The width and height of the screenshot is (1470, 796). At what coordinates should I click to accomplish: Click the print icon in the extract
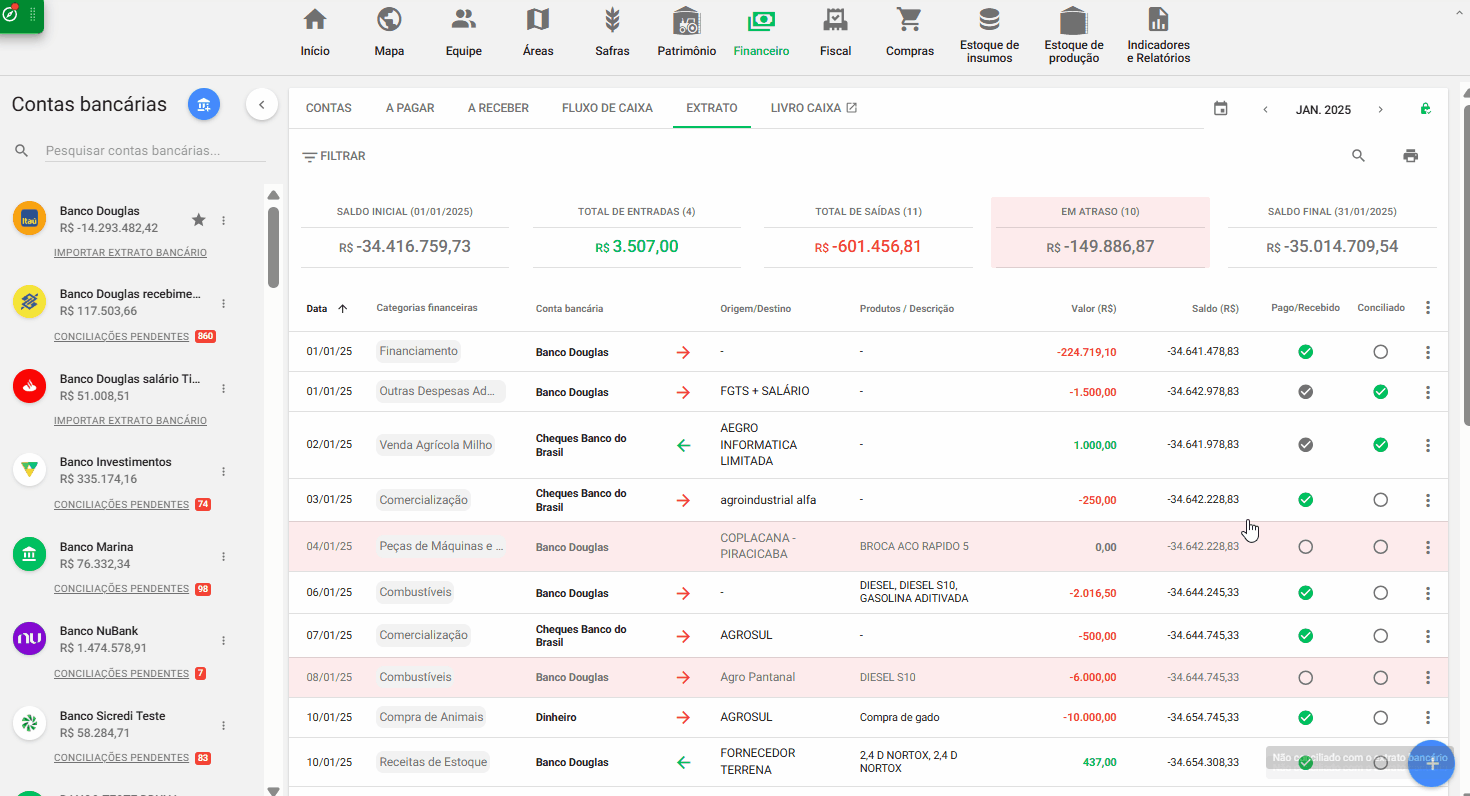point(1410,156)
